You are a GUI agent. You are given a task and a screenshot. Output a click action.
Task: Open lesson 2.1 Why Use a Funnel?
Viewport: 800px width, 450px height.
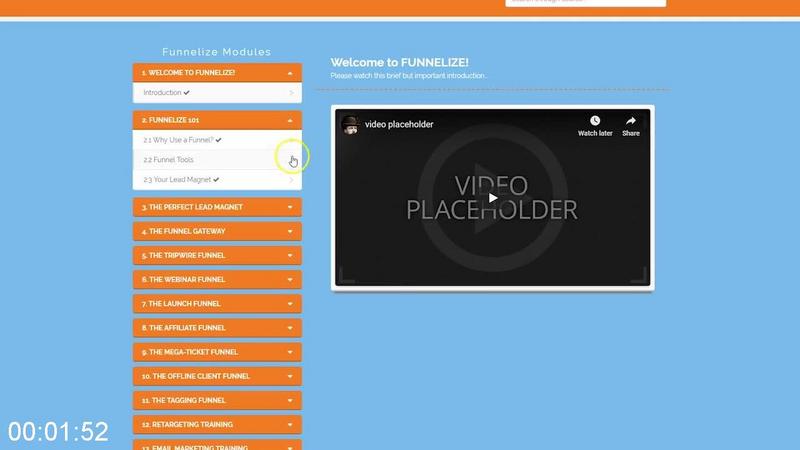tap(217, 140)
